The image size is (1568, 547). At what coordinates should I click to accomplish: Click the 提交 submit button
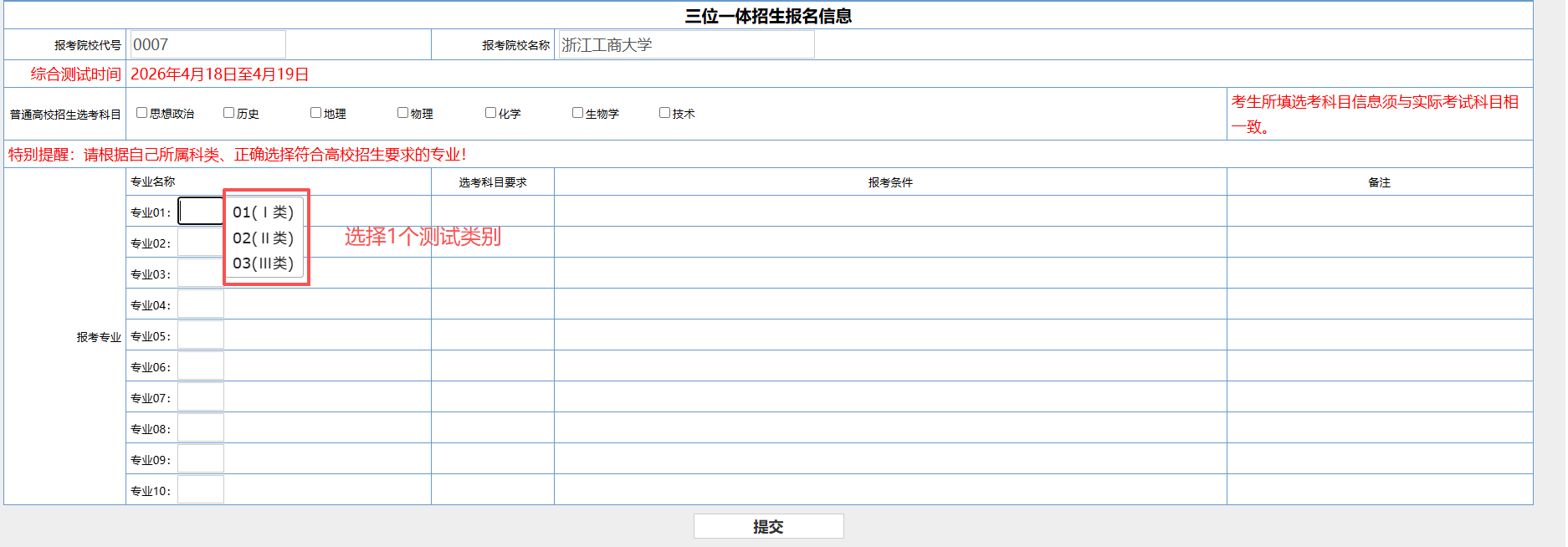pyautogui.click(x=768, y=526)
